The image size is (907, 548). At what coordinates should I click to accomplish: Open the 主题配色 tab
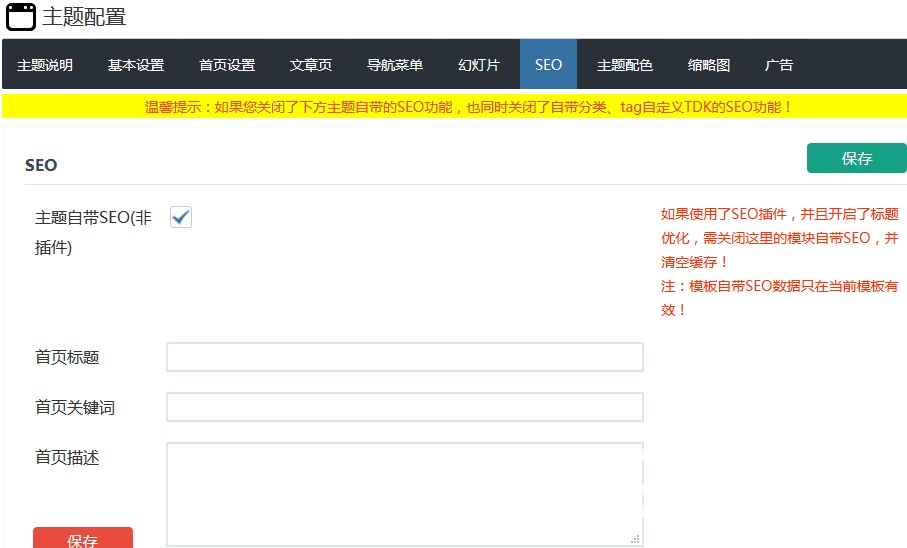point(625,65)
